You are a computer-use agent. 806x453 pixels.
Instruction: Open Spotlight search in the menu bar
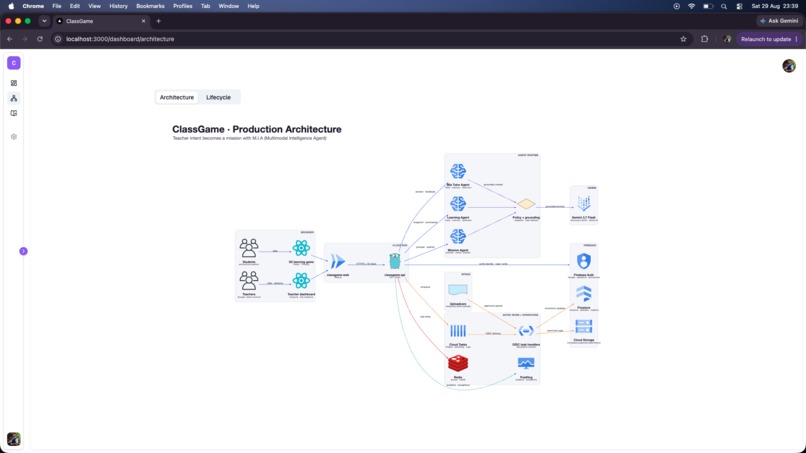[724, 6]
